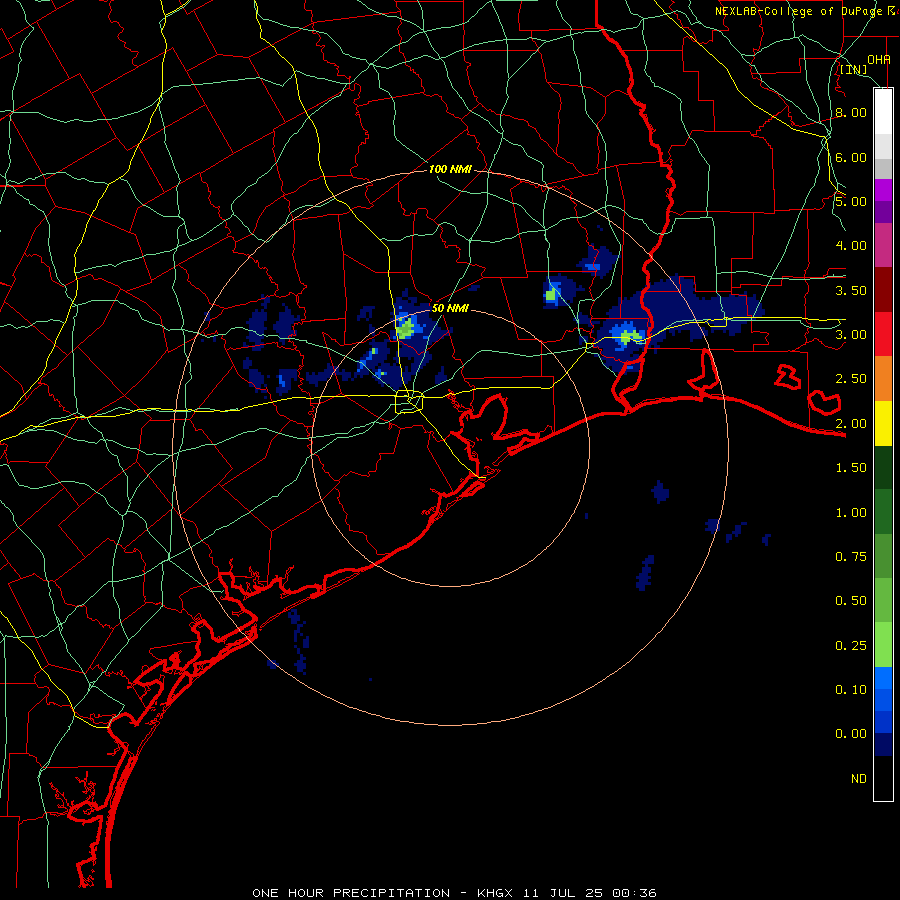Viewport: 900px width, 900px height.
Task: Click the 2.00 legend value
Action: (x=851, y=424)
